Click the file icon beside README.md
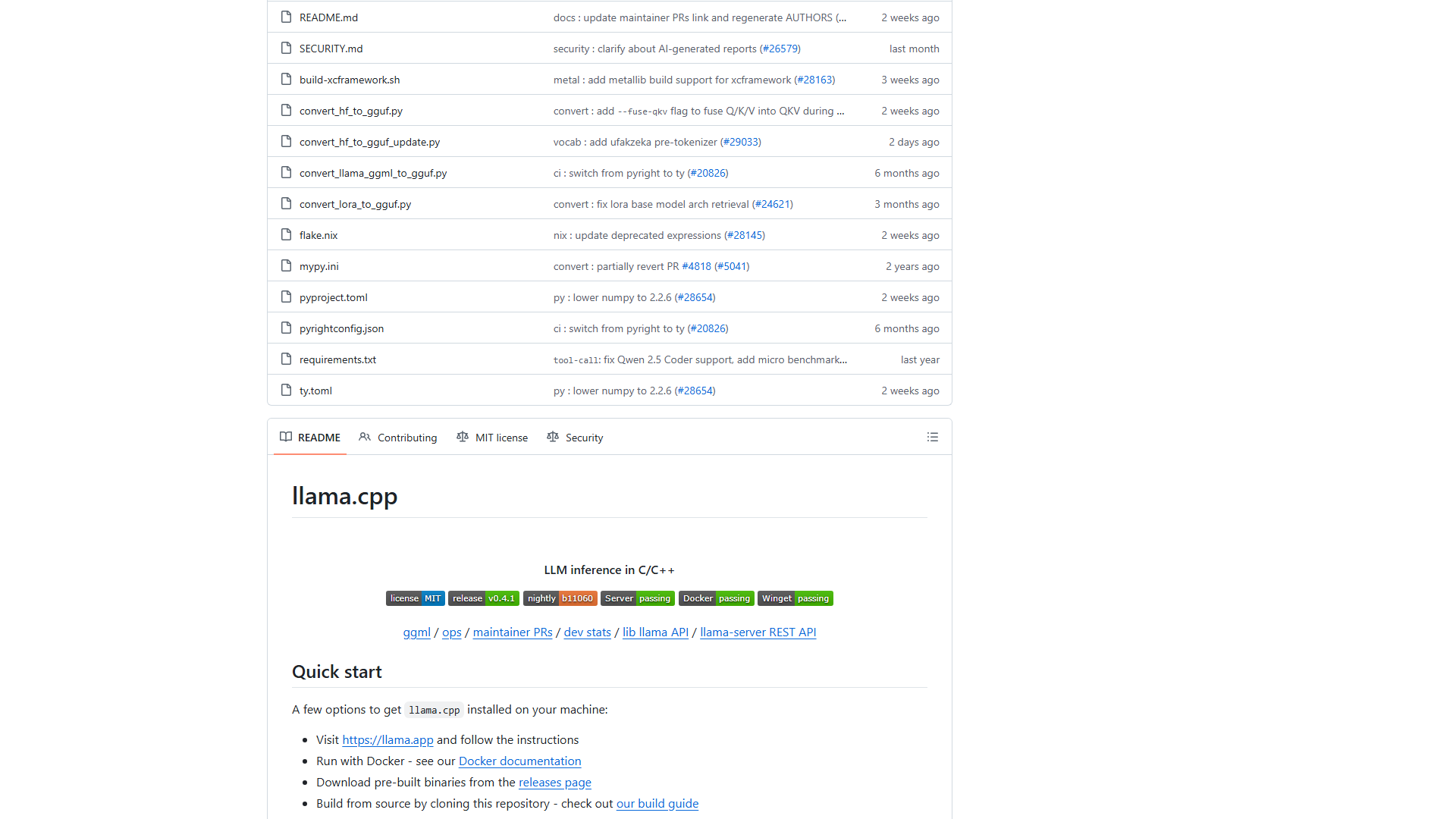1456x819 pixels. click(x=286, y=17)
